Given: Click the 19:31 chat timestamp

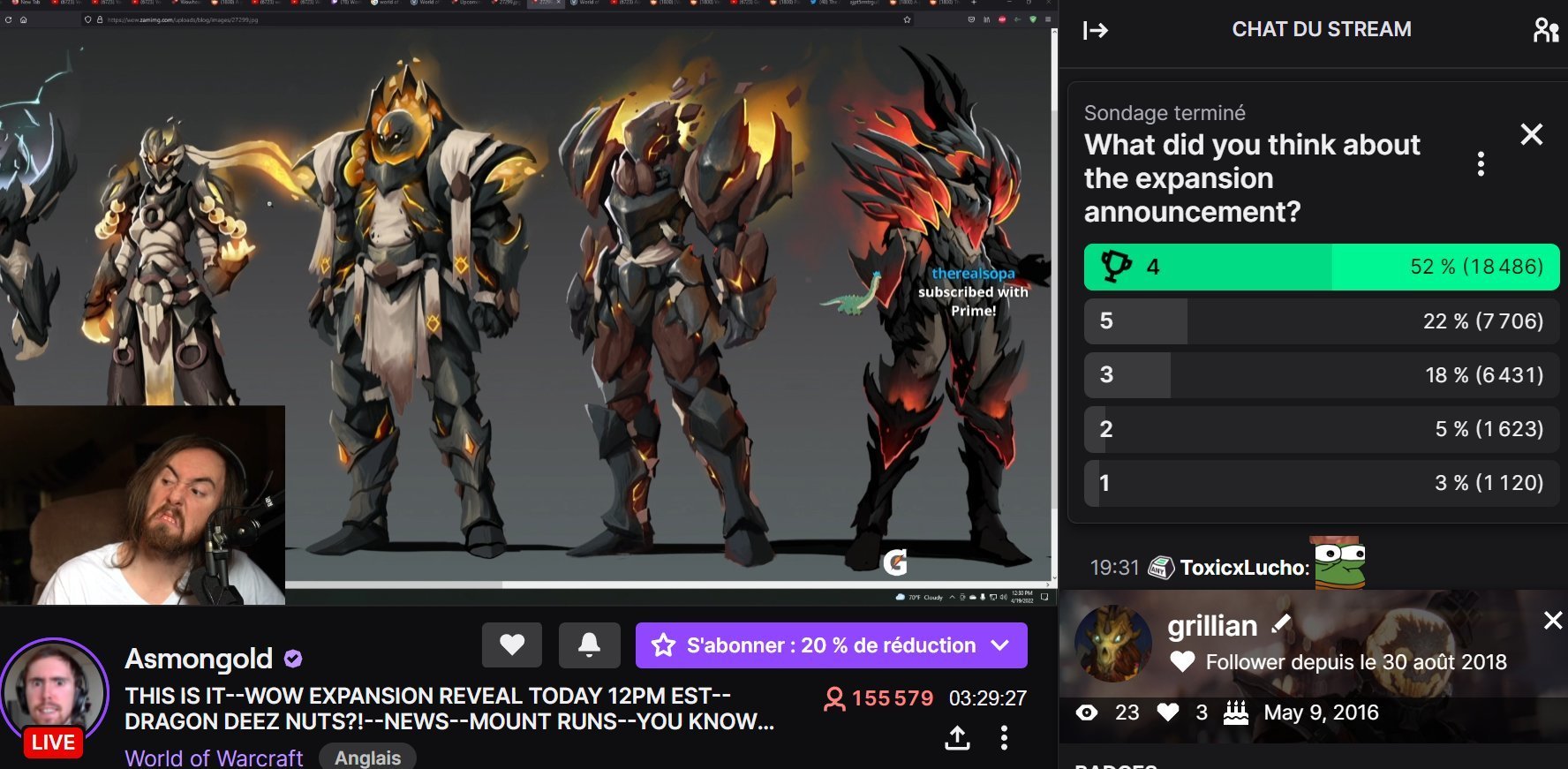Looking at the screenshot, I should pos(1114,568).
